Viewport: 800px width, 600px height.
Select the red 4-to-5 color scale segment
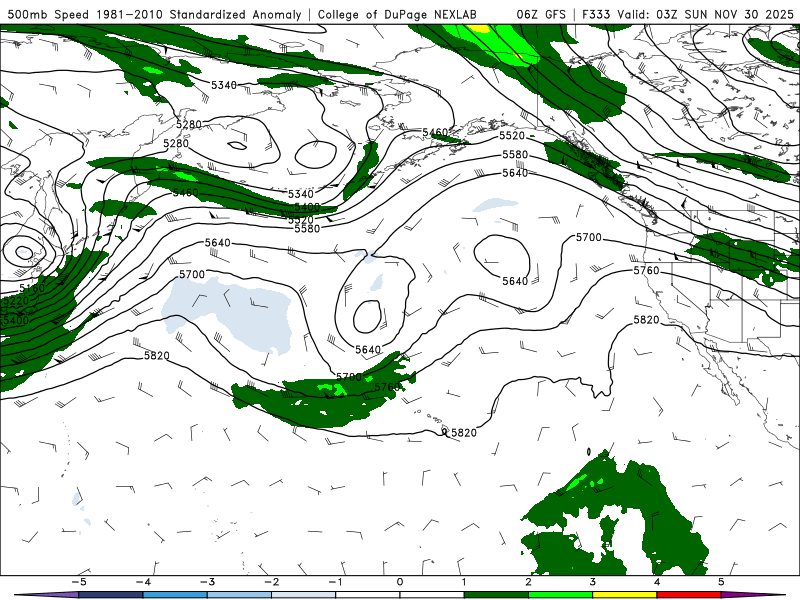[689, 595]
